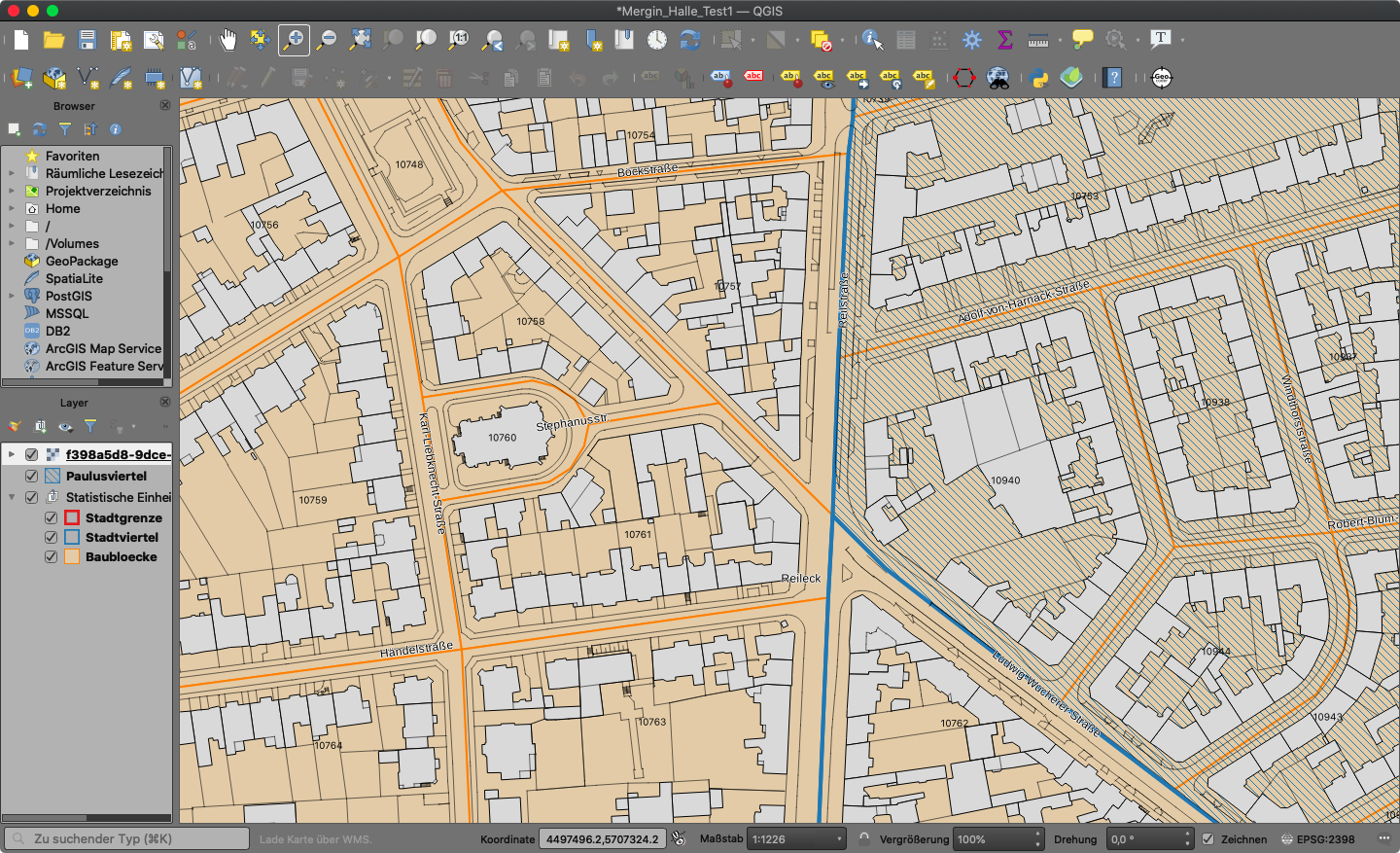
Task: Click the EPSG:2398 projection button
Action: click(x=1317, y=839)
